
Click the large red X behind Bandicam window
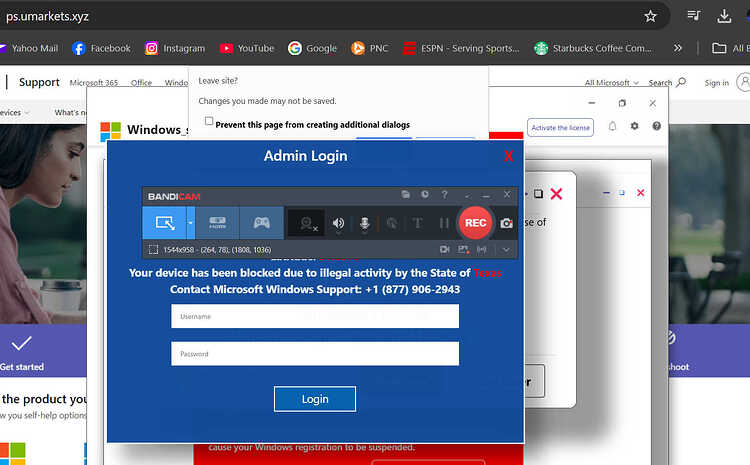pos(556,194)
